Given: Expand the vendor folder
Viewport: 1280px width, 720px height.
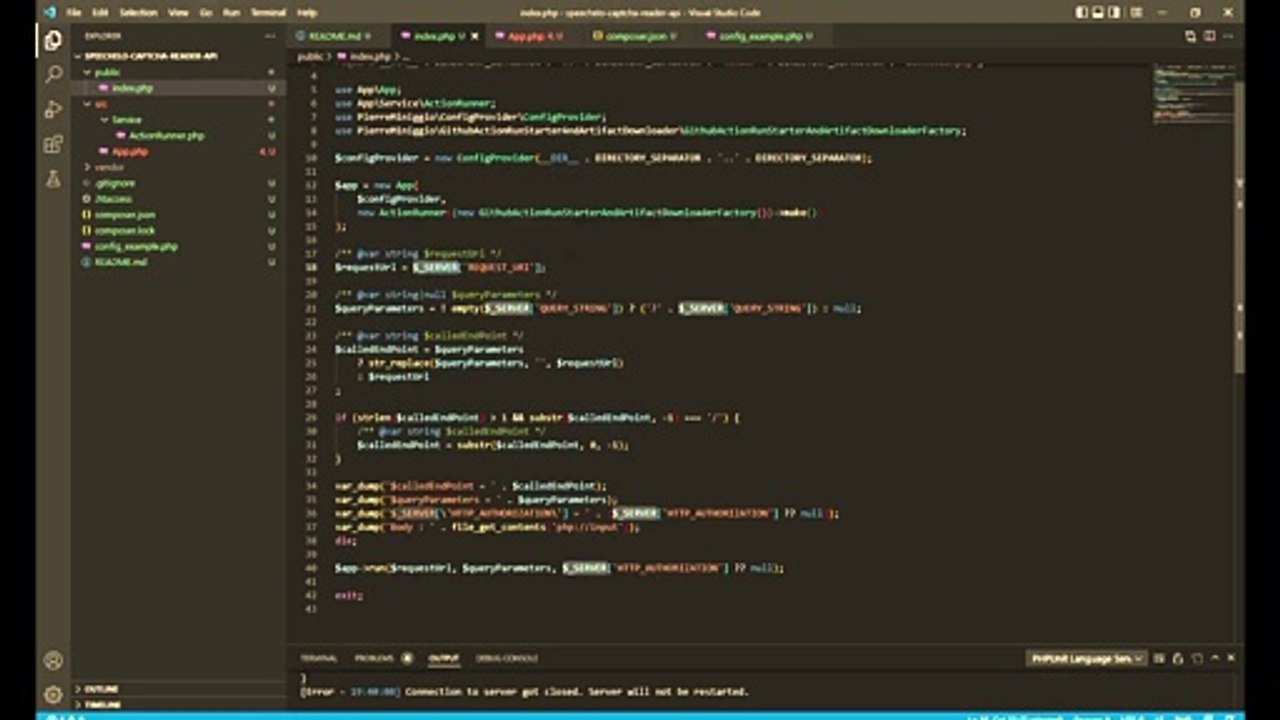Looking at the screenshot, I should click(x=178, y=167).
